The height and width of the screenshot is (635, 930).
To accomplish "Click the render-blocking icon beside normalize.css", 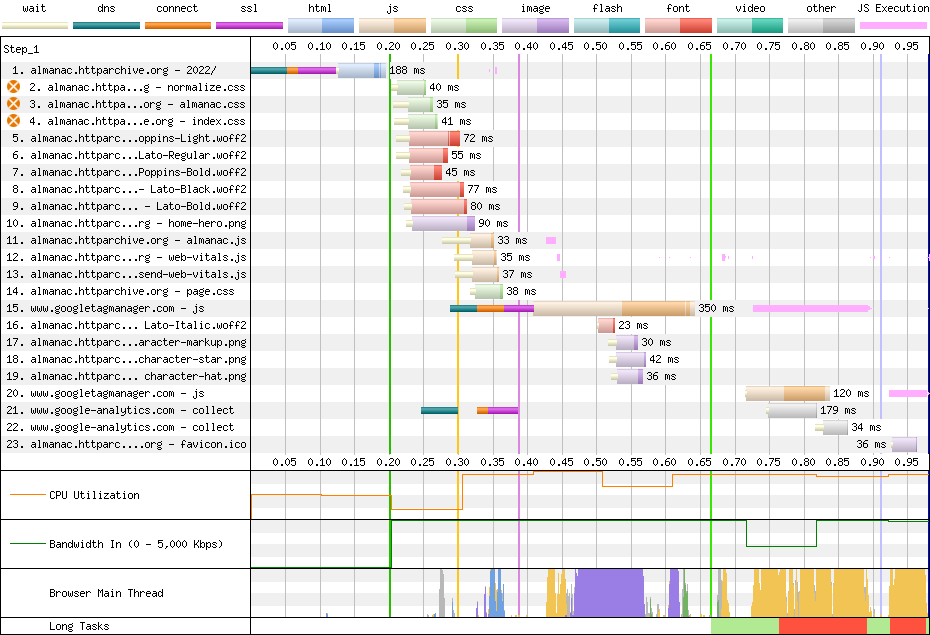I will click(x=13, y=87).
